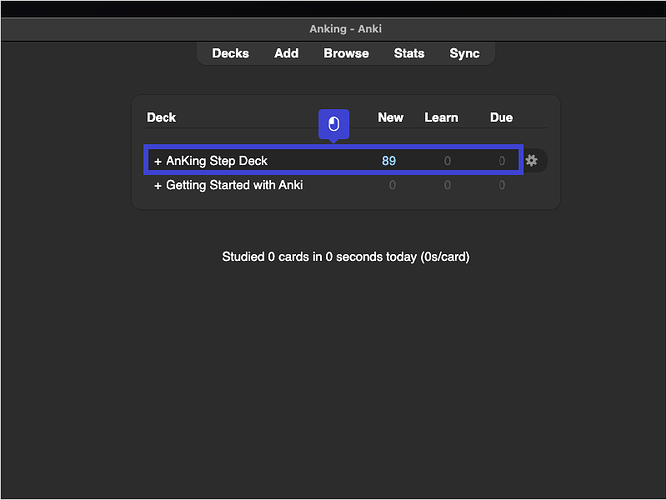Expand Getting Started with Anki subdecks
666x500 pixels.
pos(158,185)
